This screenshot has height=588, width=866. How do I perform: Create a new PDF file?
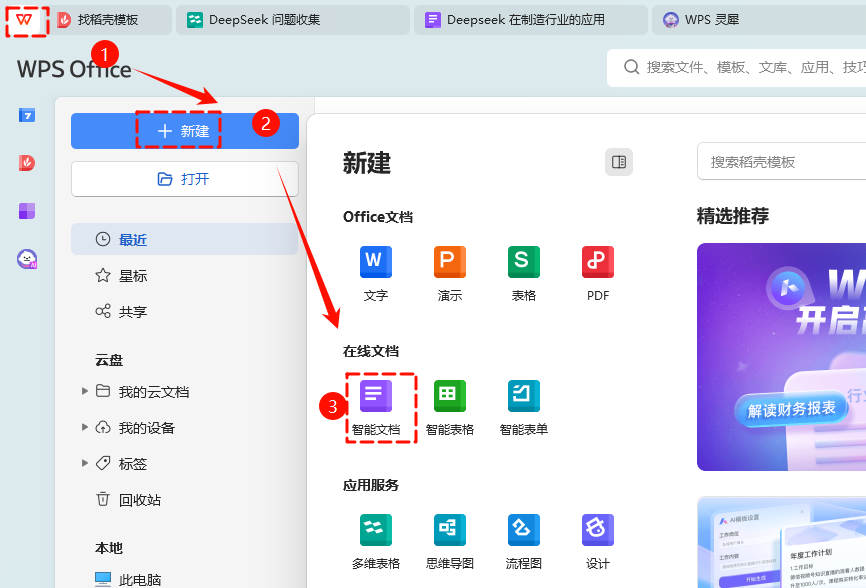[x=598, y=273]
